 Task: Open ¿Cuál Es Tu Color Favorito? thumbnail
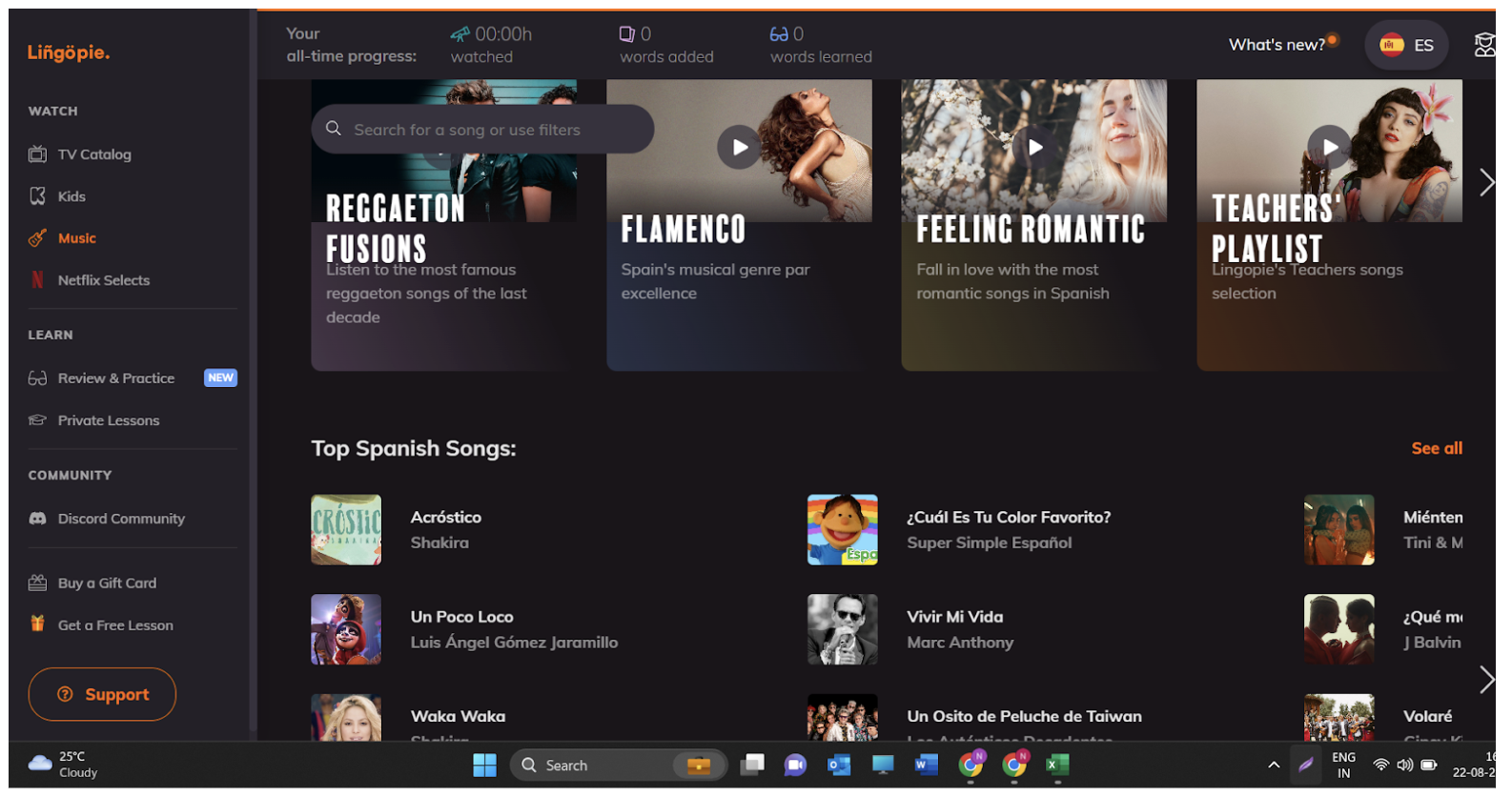(x=843, y=529)
